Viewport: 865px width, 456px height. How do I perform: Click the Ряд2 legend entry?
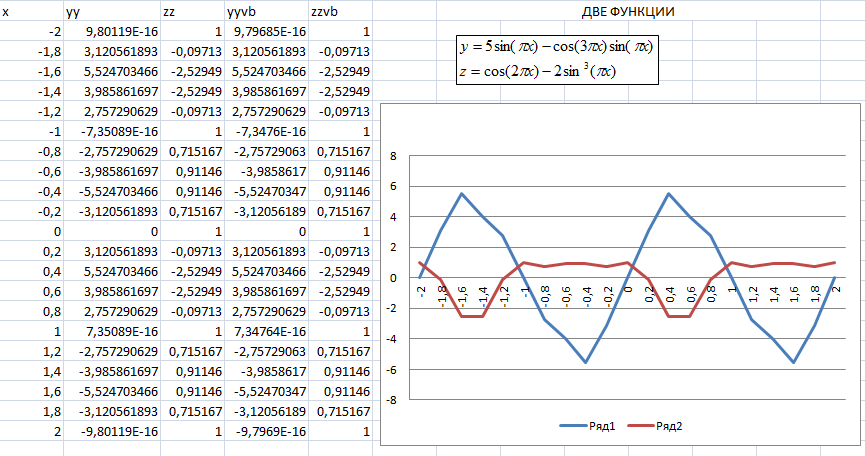coord(655,426)
